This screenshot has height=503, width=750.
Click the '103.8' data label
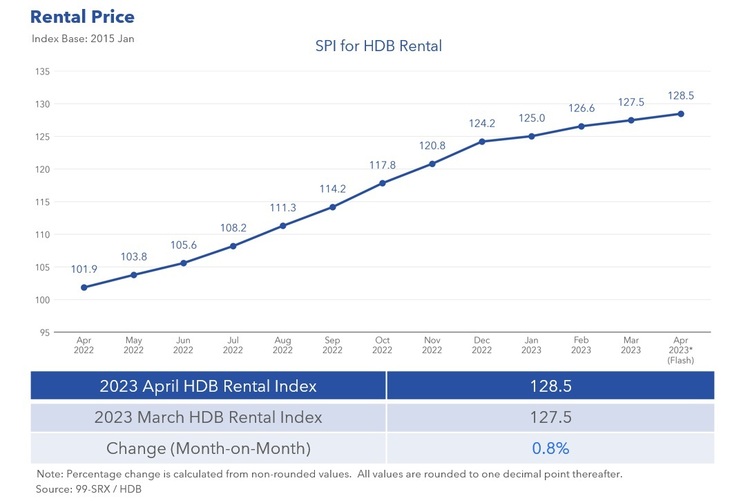point(134,257)
